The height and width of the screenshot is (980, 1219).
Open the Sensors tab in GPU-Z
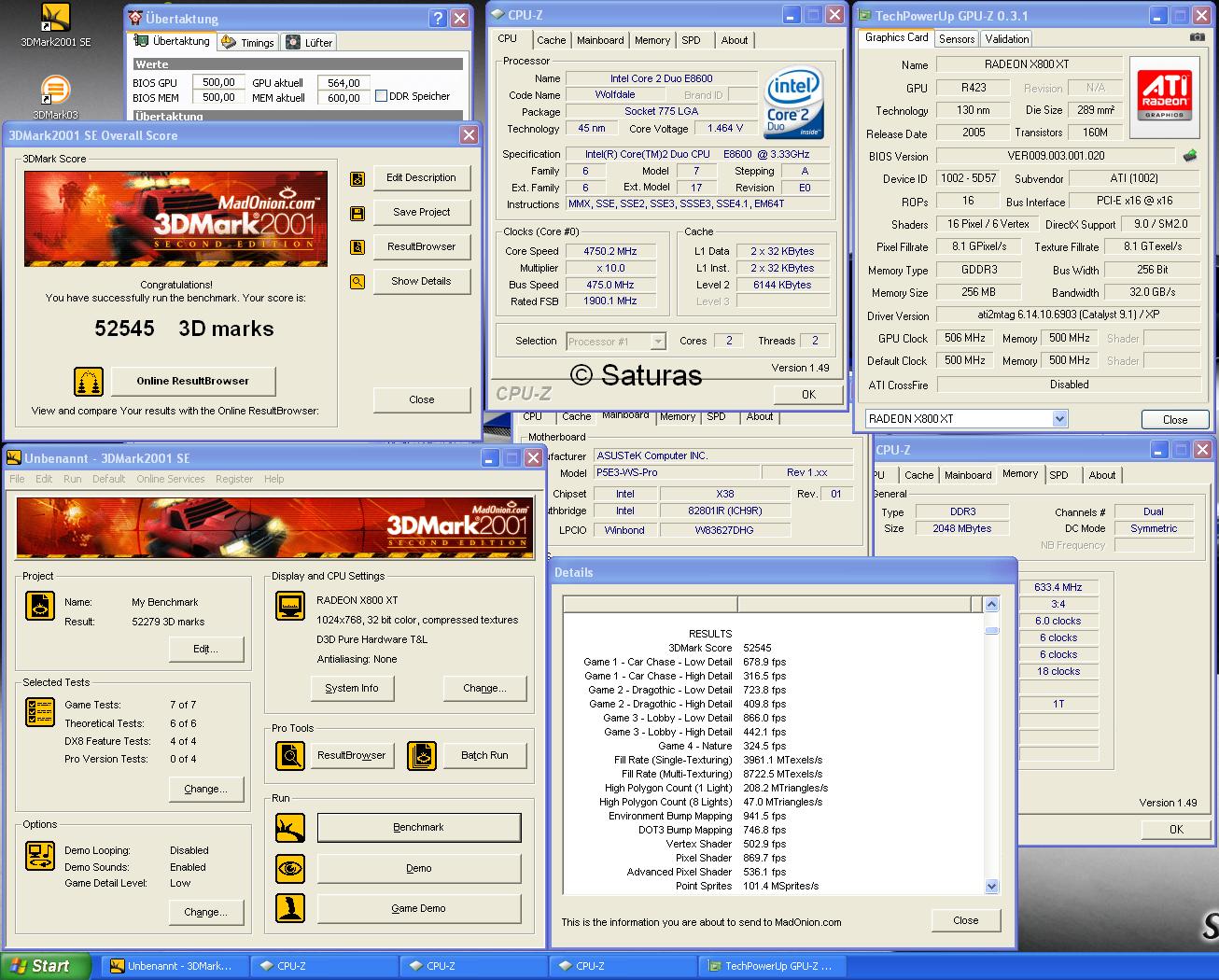click(x=957, y=38)
